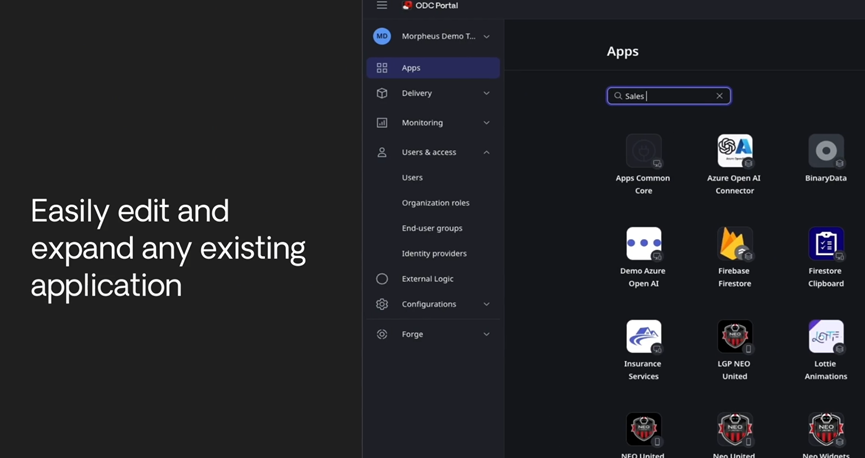This screenshot has width=865, height=458.
Task: Open the Apps Common Core app icon
Action: tap(644, 151)
